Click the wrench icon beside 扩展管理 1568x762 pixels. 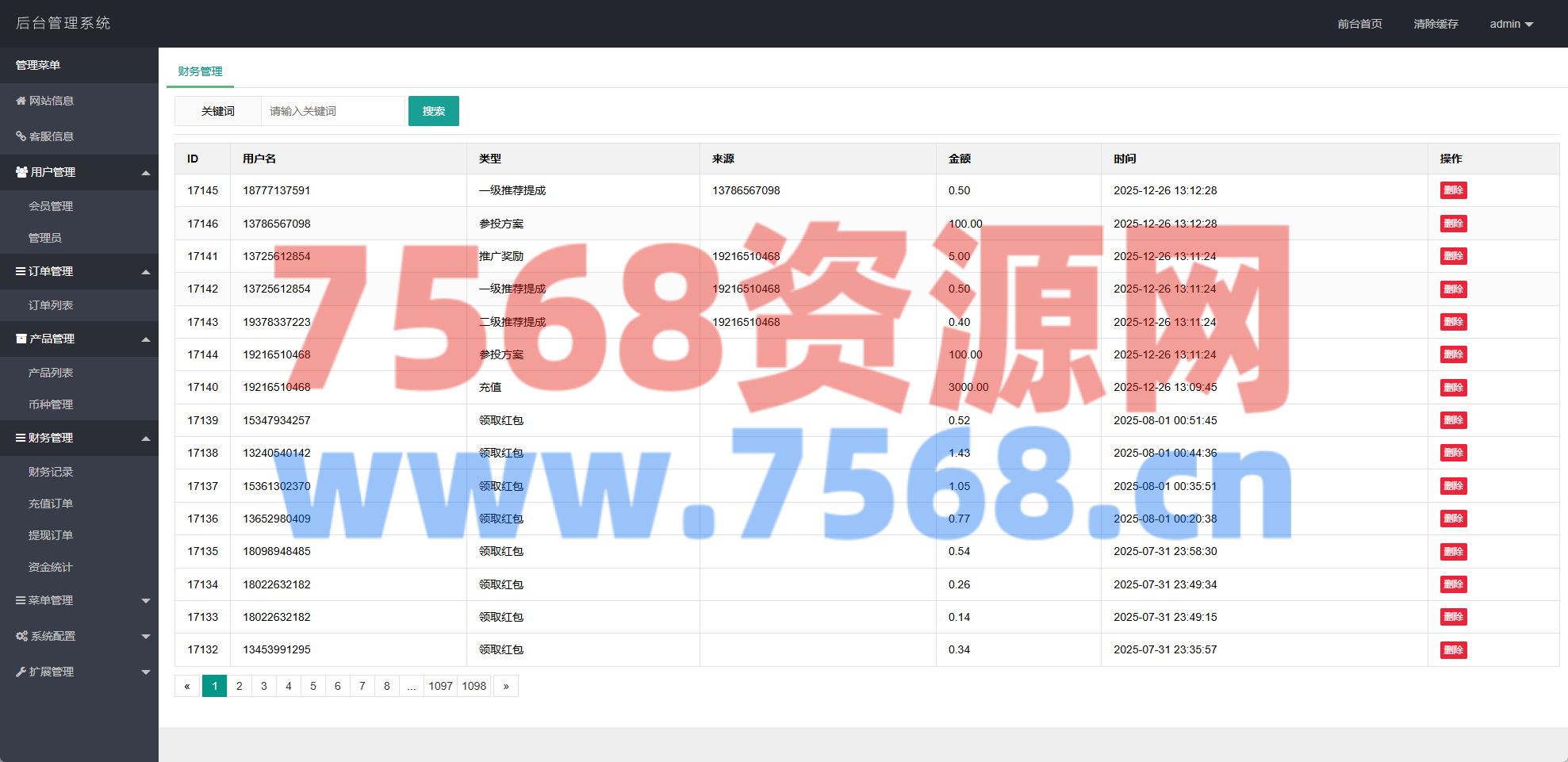coord(21,672)
